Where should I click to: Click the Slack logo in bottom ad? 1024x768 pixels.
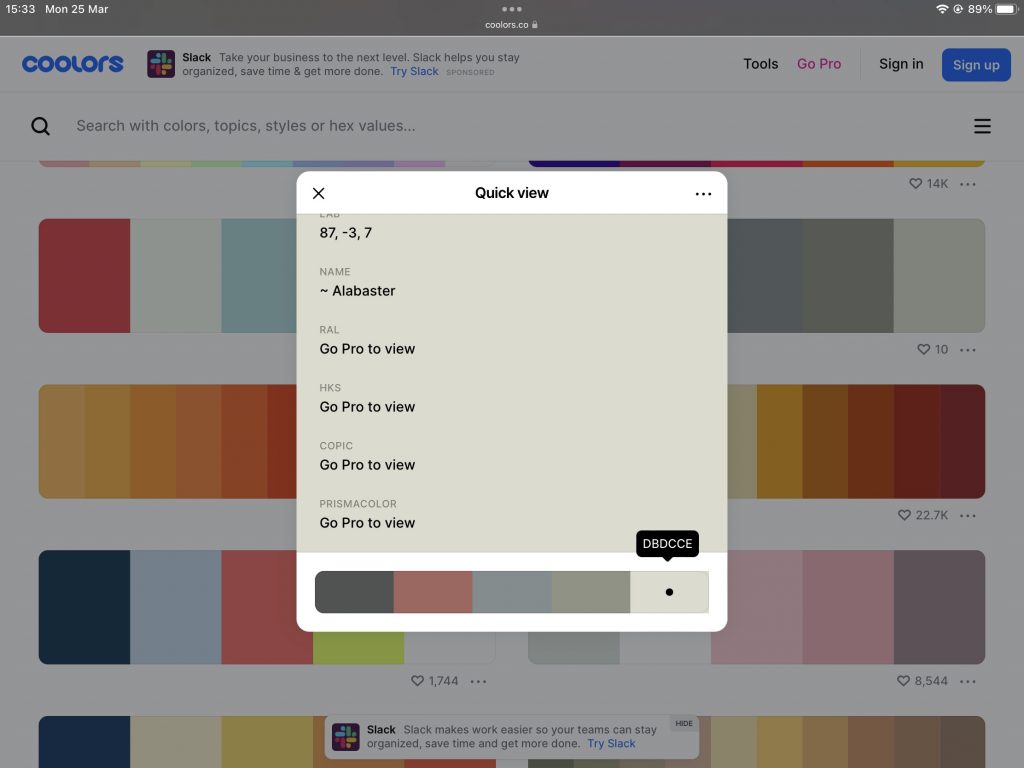coord(345,737)
